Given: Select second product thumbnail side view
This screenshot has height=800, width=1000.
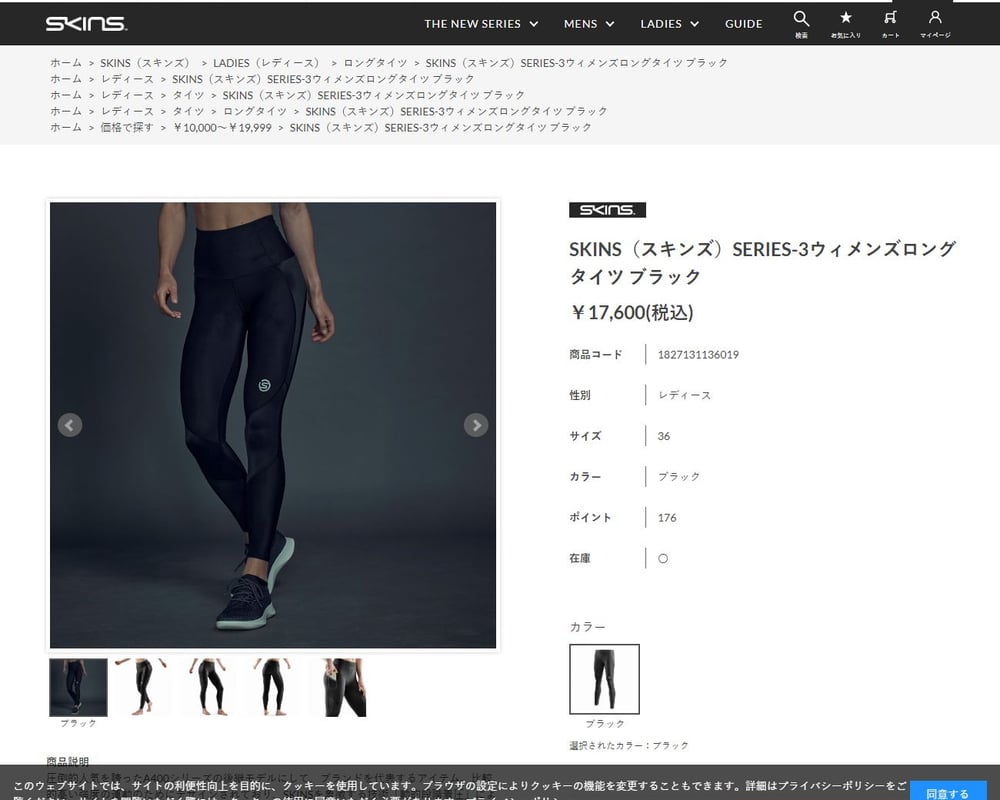Looking at the screenshot, I should tap(143, 688).
